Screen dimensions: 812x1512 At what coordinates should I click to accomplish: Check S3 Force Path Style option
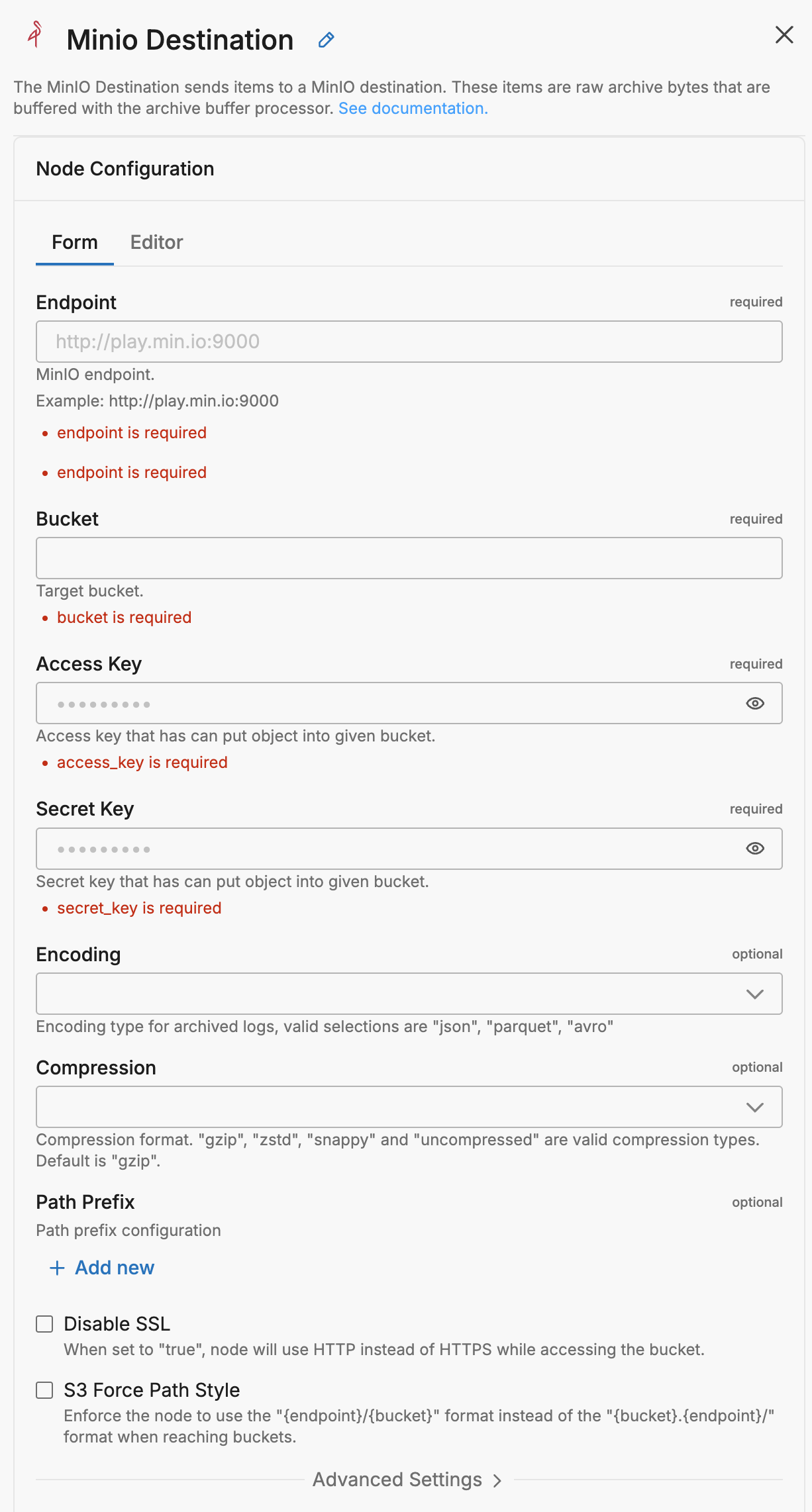[44, 1390]
